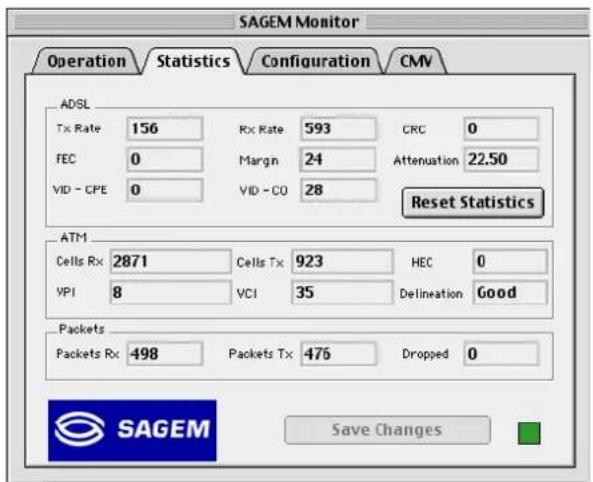Click the CRC value field

501,129
